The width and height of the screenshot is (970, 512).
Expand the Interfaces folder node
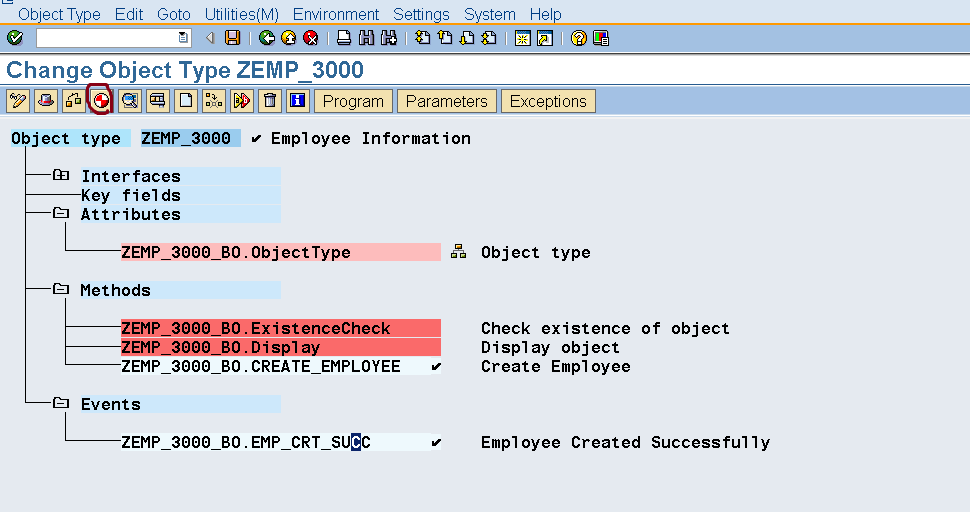[x=61, y=175]
